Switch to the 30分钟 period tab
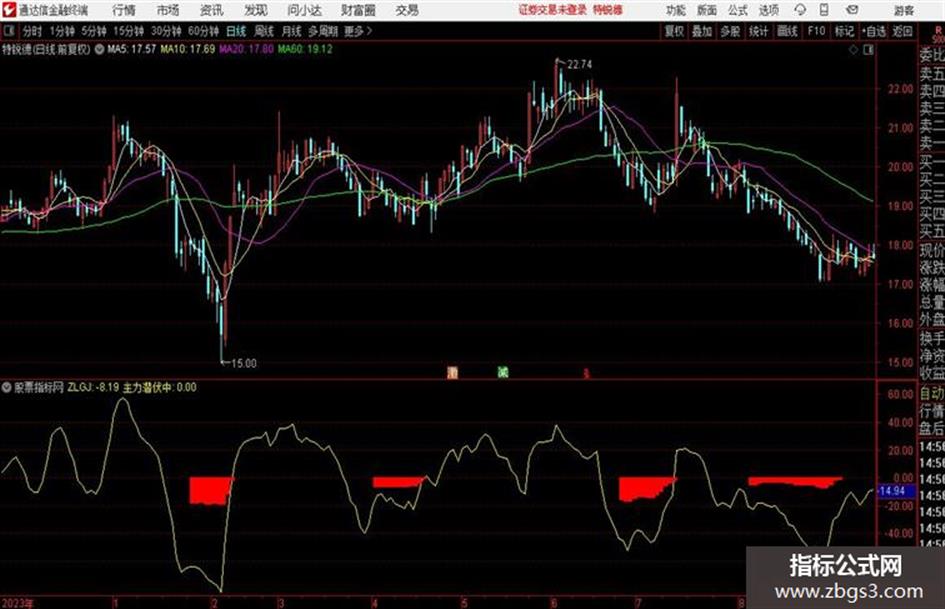 tap(166, 31)
